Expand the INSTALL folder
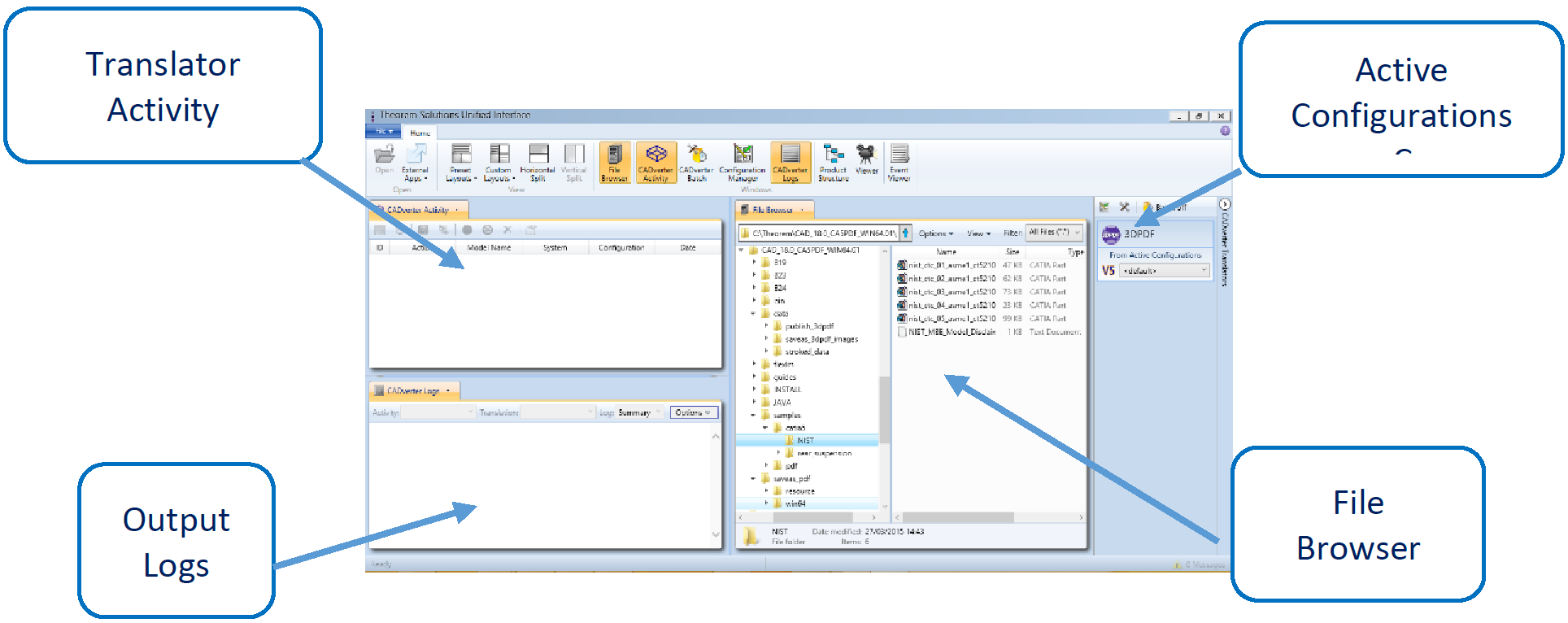Image resolution: width=1568 pixels, height=623 pixels. pos(755,390)
